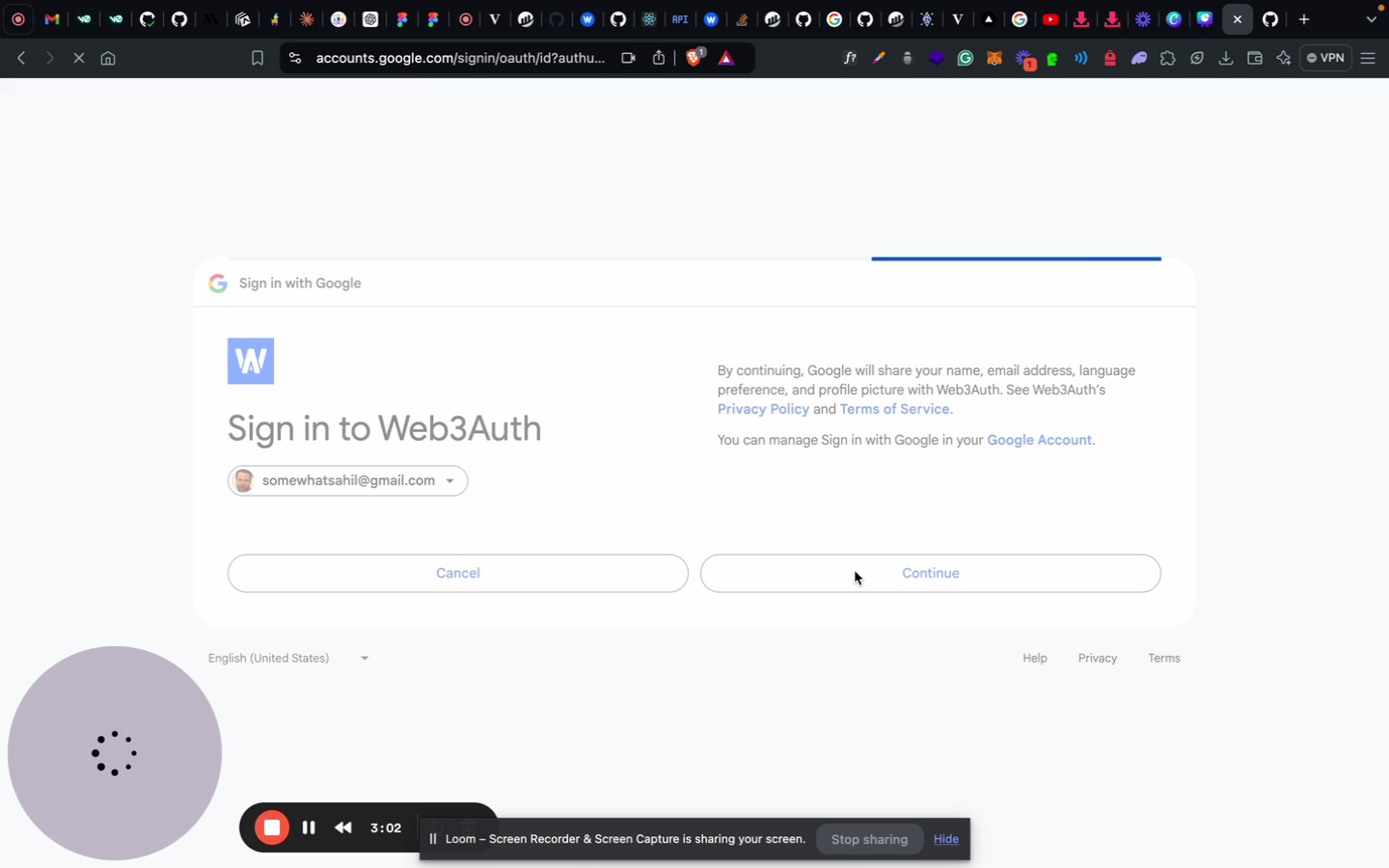Open the color picker eyedropper extension
1389x868 pixels.
click(x=879, y=58)
